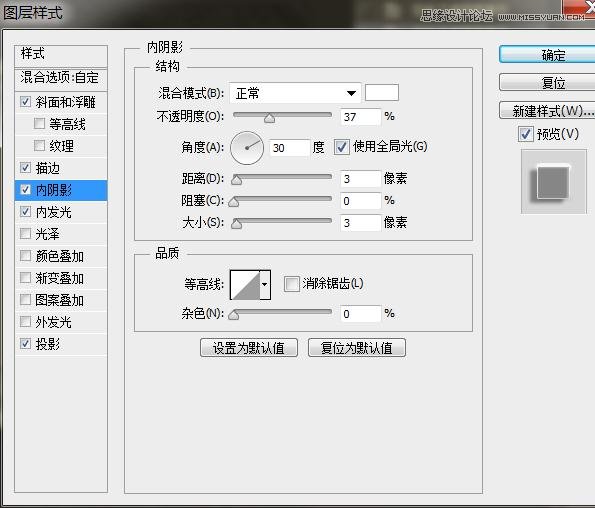Click the style preview thumbnail
This screenshot has width=595, height=508.
(554, 181)
